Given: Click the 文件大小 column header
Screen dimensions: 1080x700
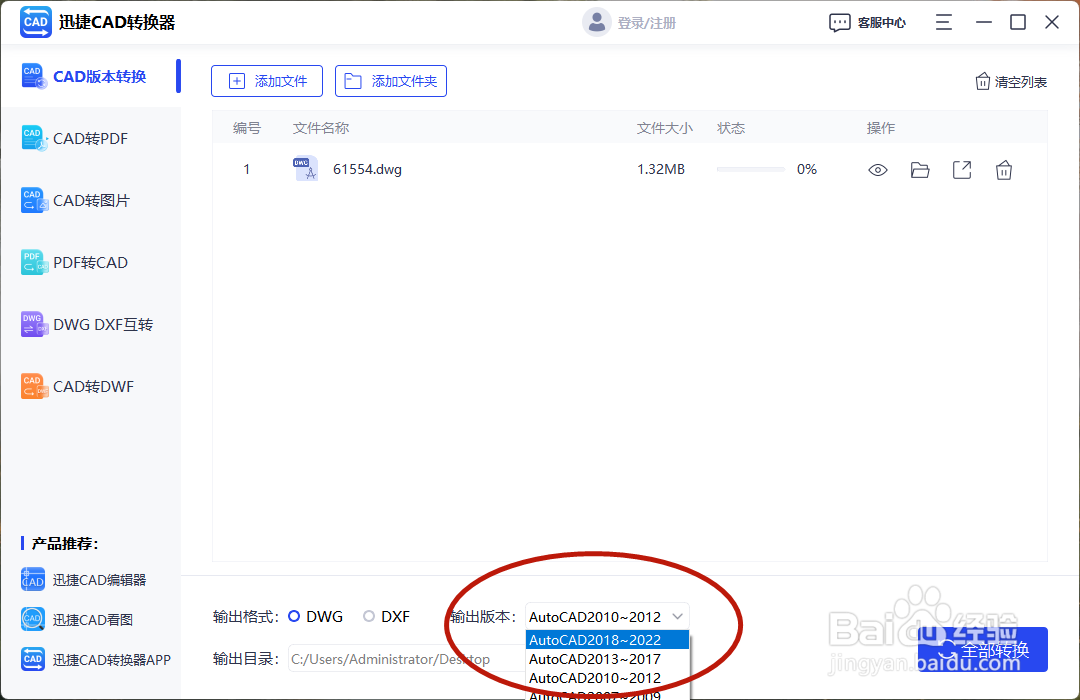Looking at the screenshot, I should 665,128.
